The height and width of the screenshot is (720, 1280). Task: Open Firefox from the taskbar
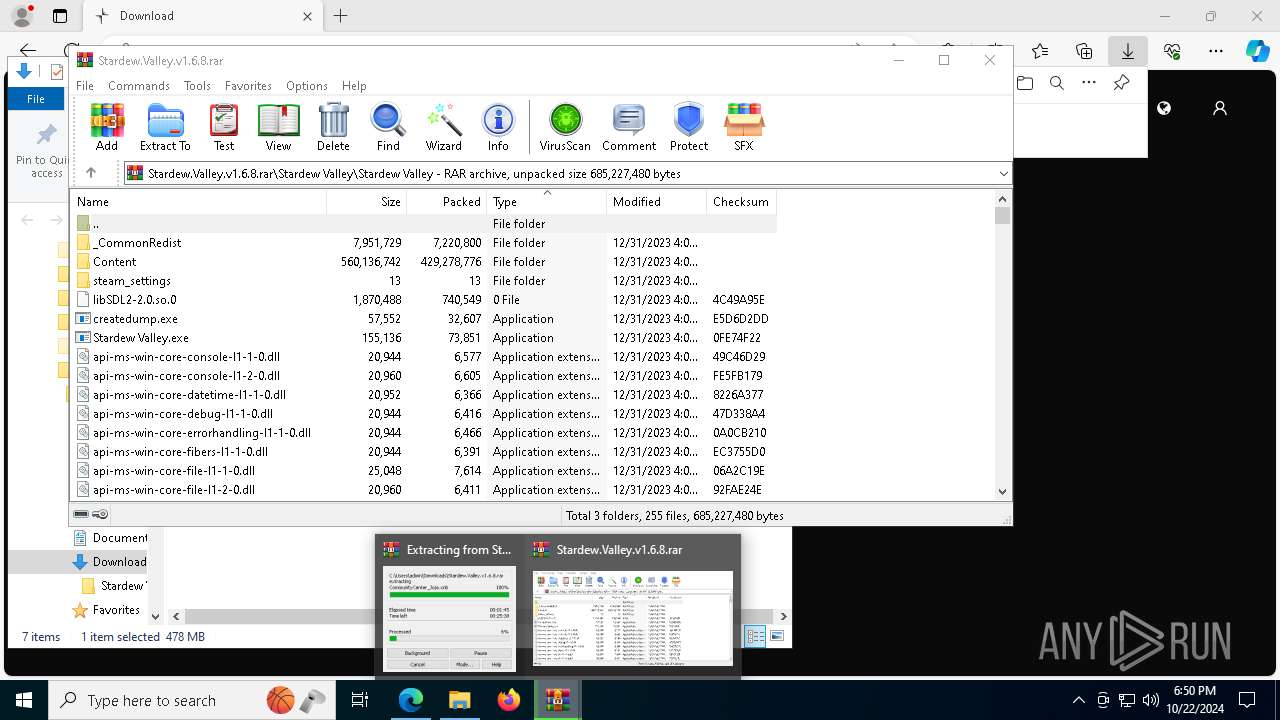pyautogui.click(x=509, y=700)
